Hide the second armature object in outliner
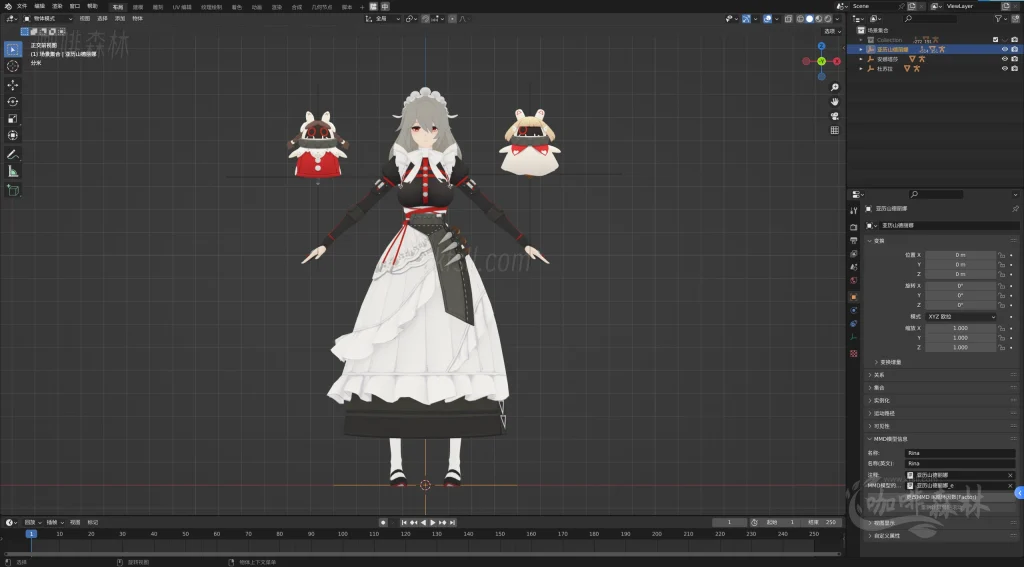Screen dimensions: 1024x567 pos(1004,59)
